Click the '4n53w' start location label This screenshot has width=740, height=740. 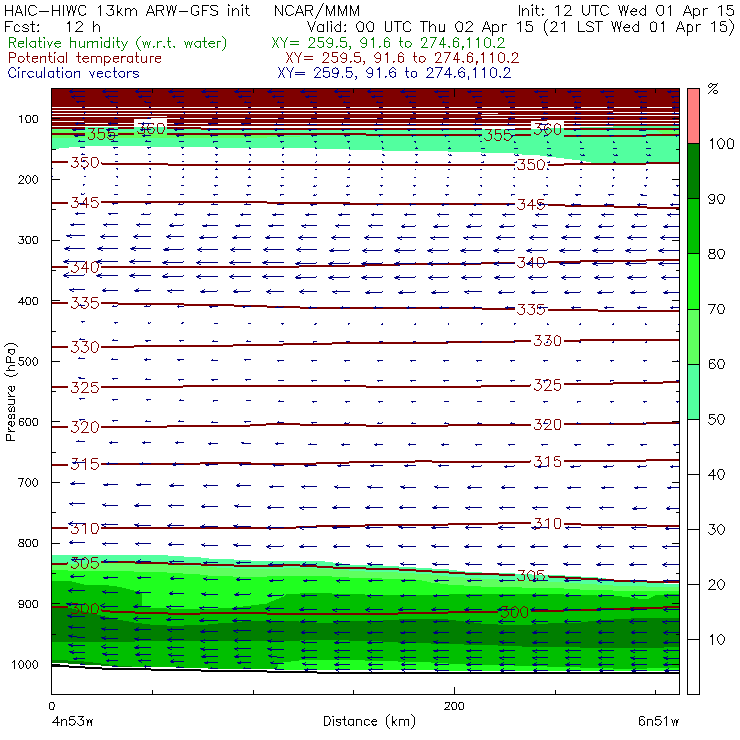click(73, 721)
